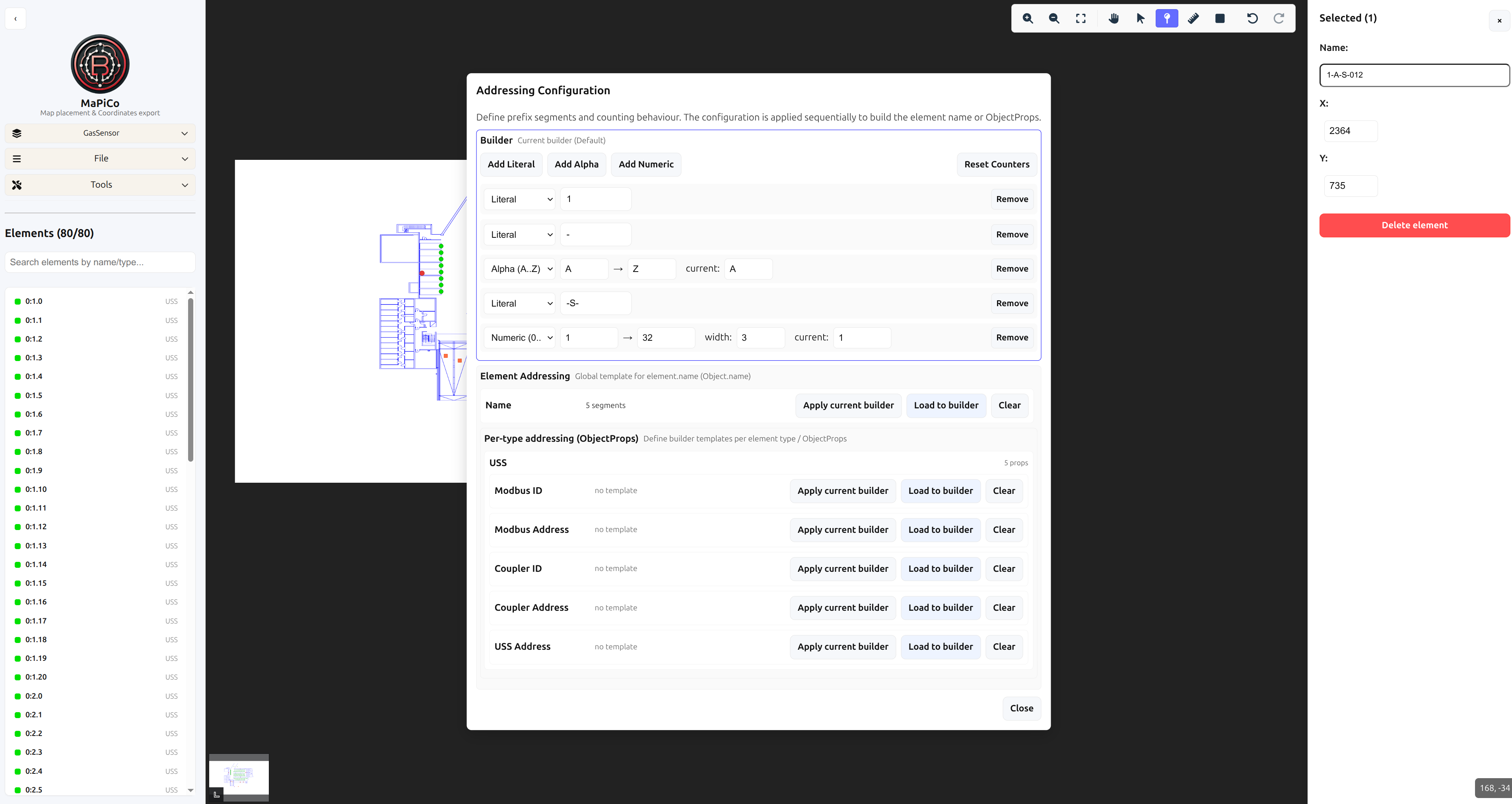Expand the Tools menu

(x=100, y=185)
